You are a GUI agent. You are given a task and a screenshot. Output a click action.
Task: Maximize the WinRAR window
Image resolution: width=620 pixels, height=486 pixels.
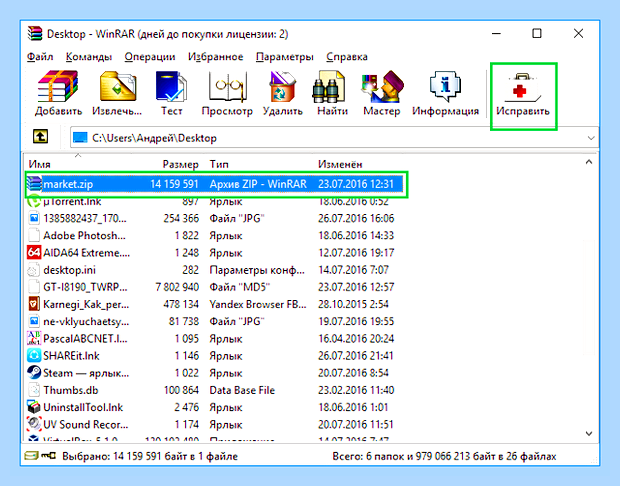537,34
